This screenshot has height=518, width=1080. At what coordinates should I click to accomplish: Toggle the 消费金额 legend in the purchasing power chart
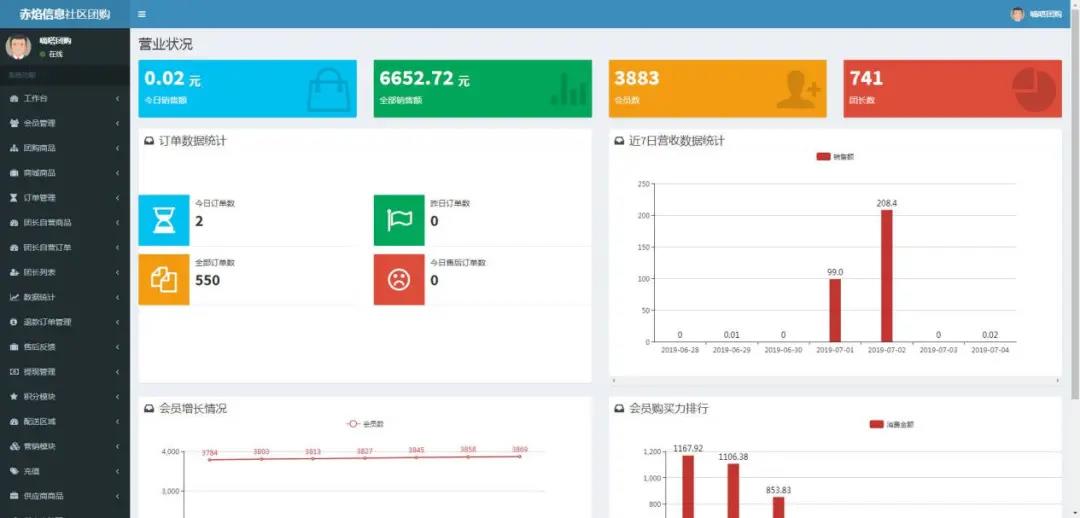[x=891, y=424]
